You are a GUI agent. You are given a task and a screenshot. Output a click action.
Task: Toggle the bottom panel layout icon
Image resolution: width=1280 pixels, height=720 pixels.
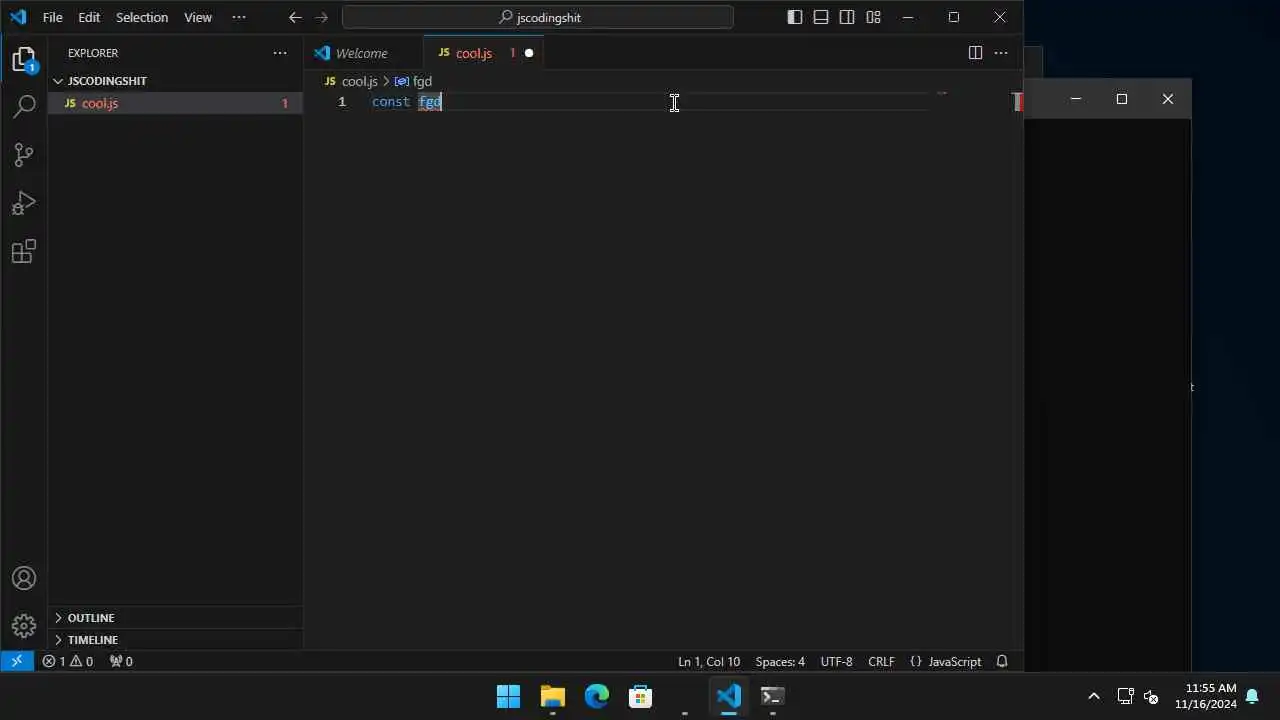coord(821,17)
